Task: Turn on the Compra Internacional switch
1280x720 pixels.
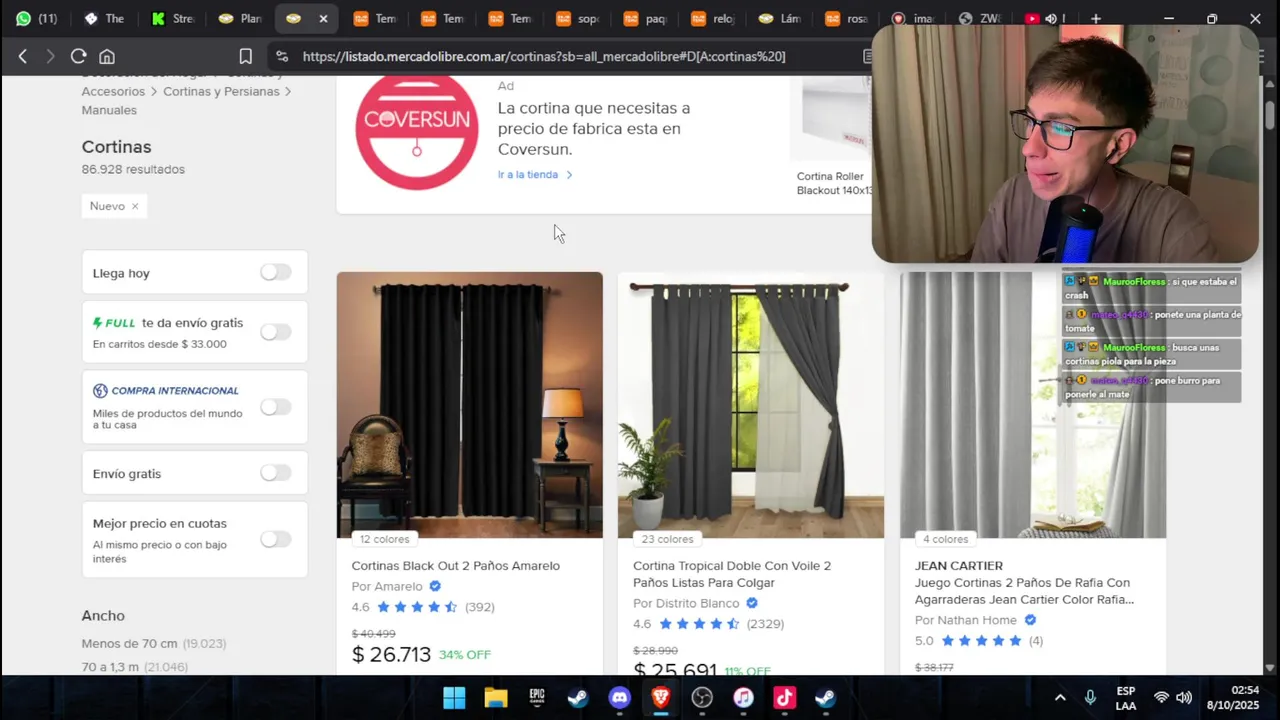Action: click(x=276, y=407)
